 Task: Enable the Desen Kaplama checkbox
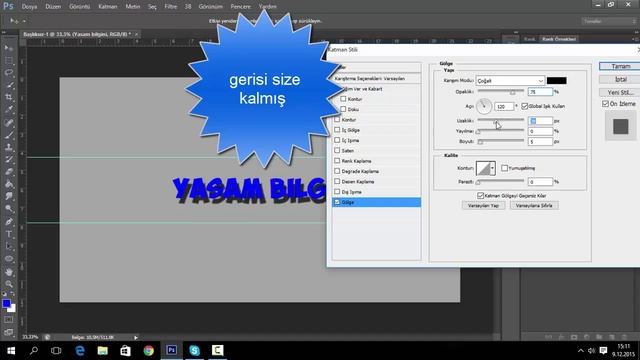337,181
